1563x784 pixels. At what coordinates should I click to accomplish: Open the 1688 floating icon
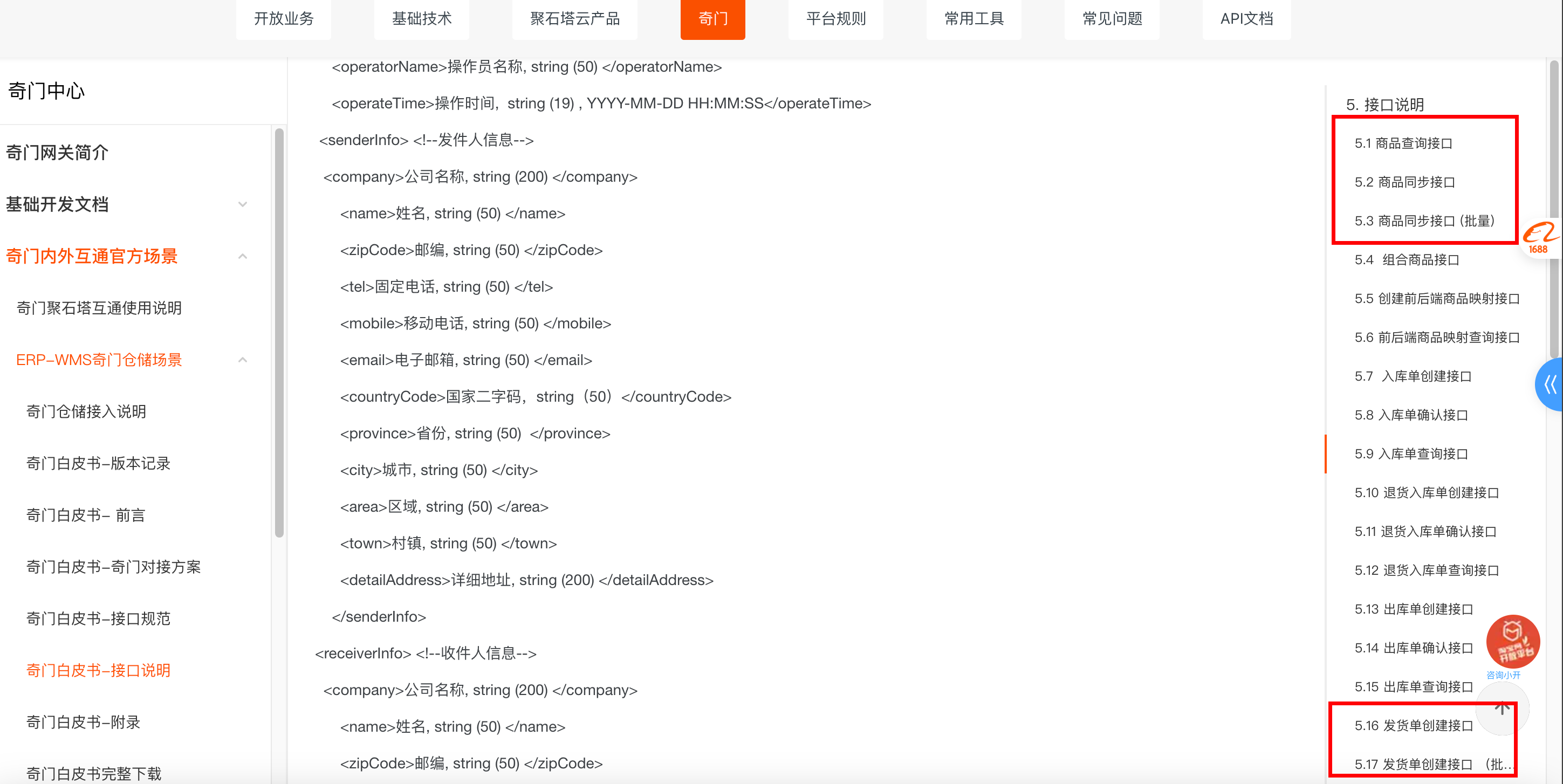[x=1540, y=238]
